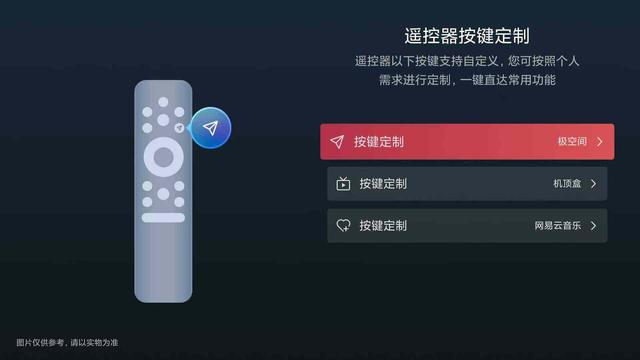
Task: Click the TV set-top box icon
Action: click(x=343, y=184)
